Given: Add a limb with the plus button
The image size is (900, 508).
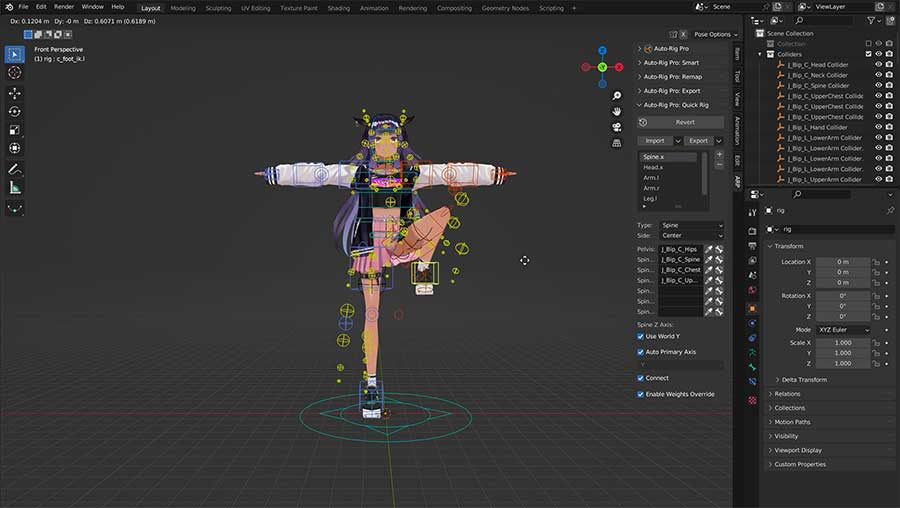Looking at the screenshot, I should click(x=719, y=155).
